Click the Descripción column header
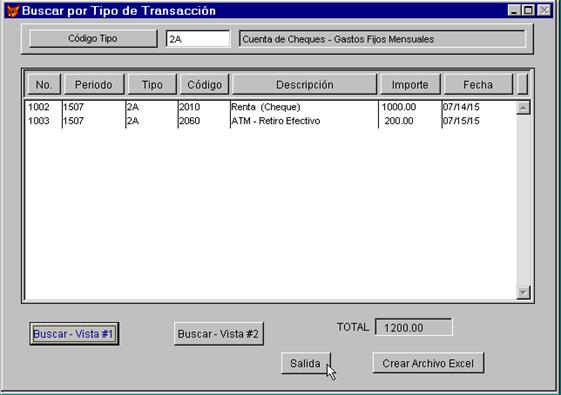561x395 pixels. click(x=304, y=85)
